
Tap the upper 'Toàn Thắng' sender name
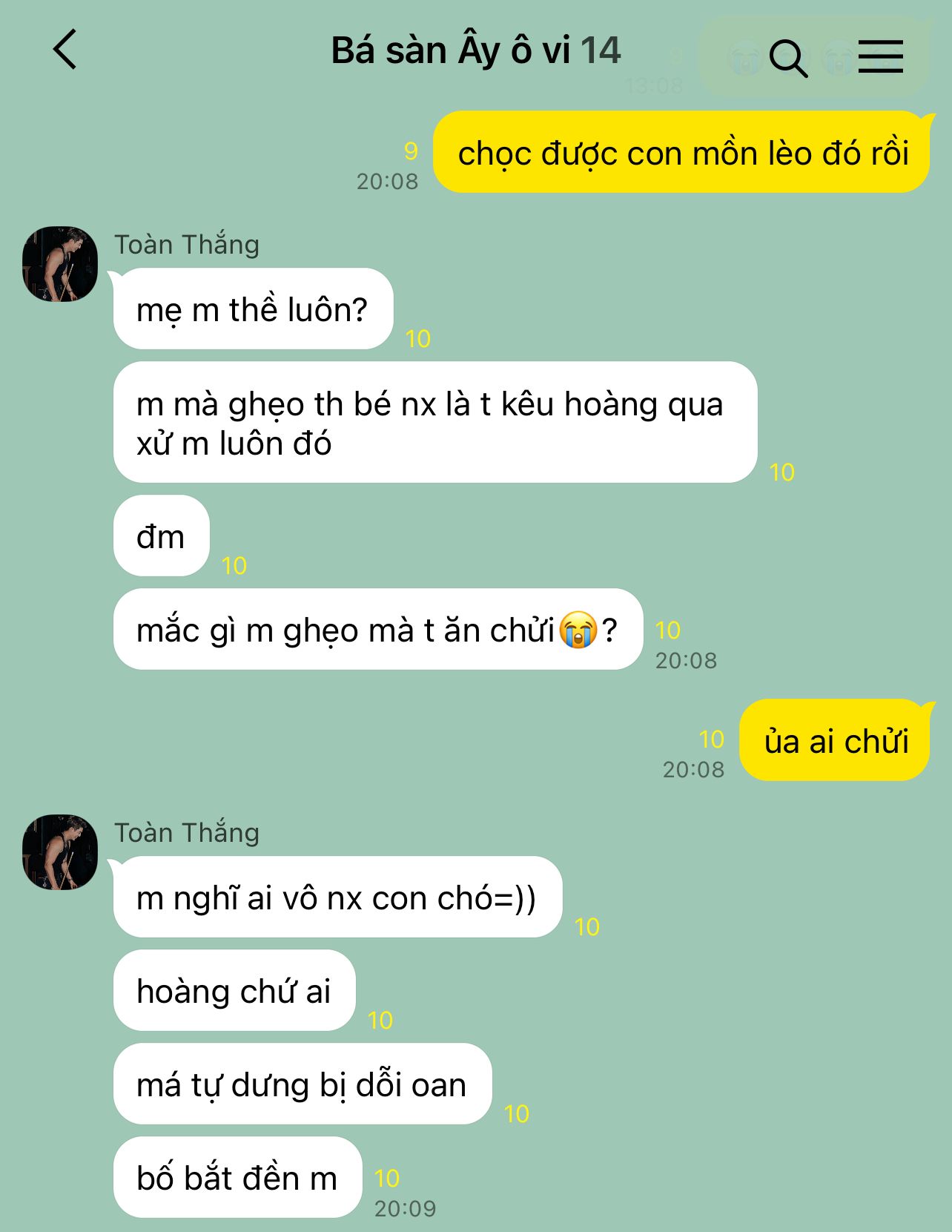pos(187,244)
